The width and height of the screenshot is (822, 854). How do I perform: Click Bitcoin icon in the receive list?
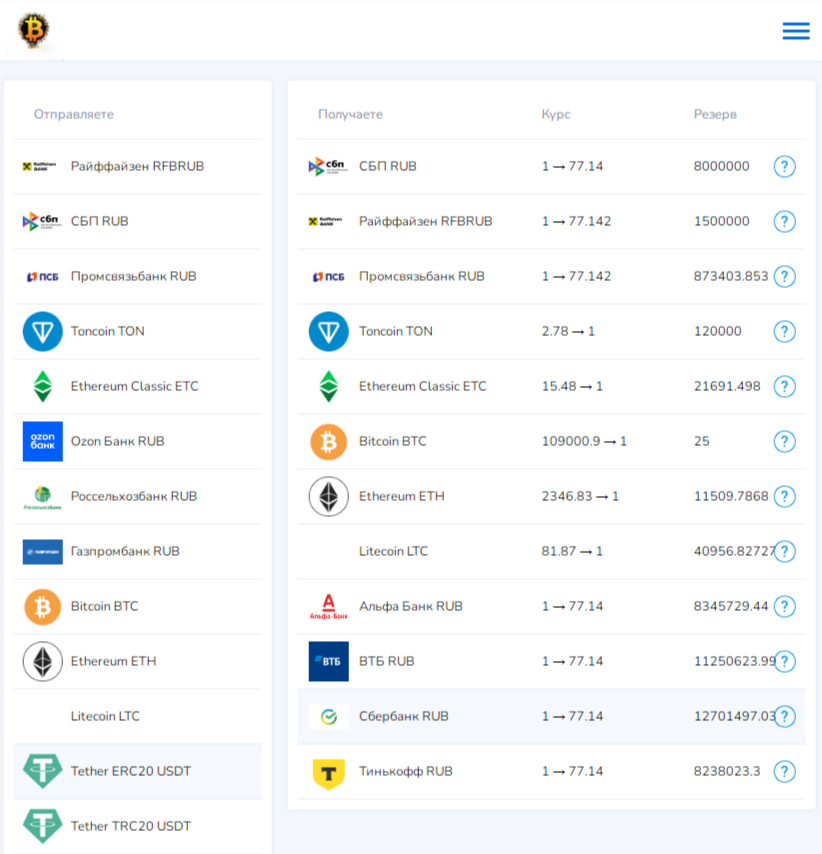(x=328, y=441)
